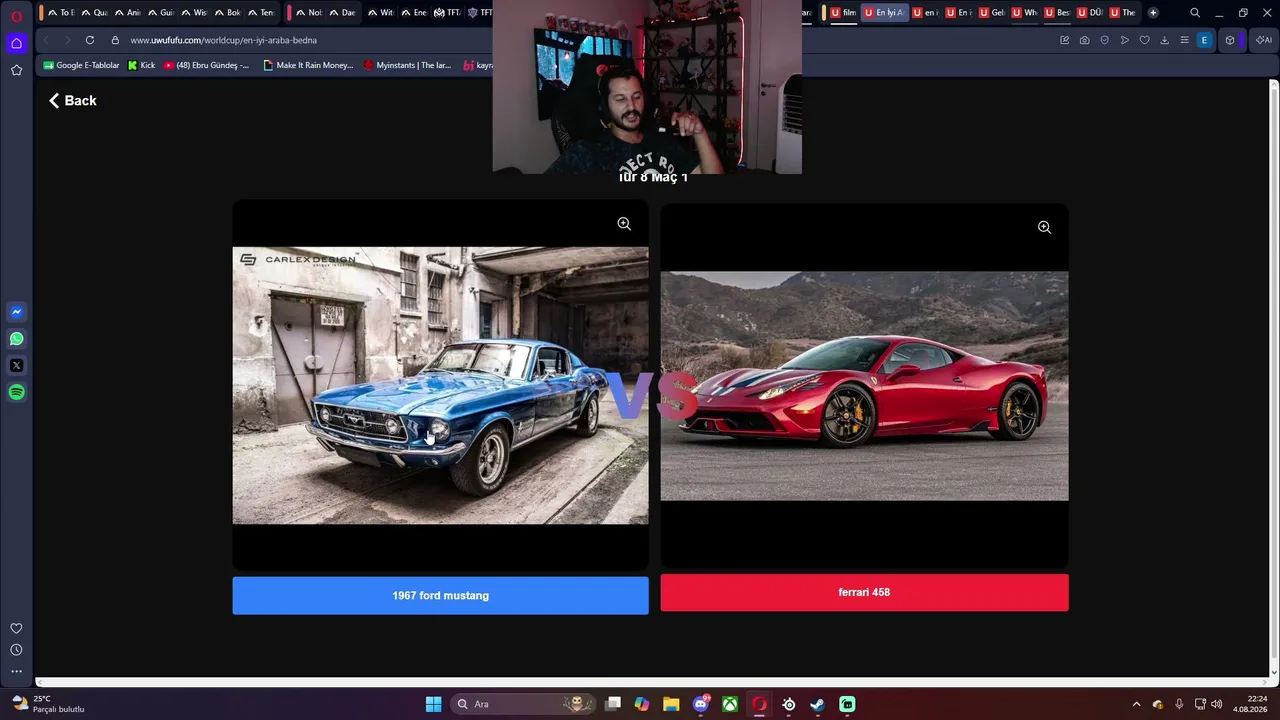Zoom into the 1967 ford mustang image
The width and height of the screenshot is (1280, 720).
click(624, 224)
